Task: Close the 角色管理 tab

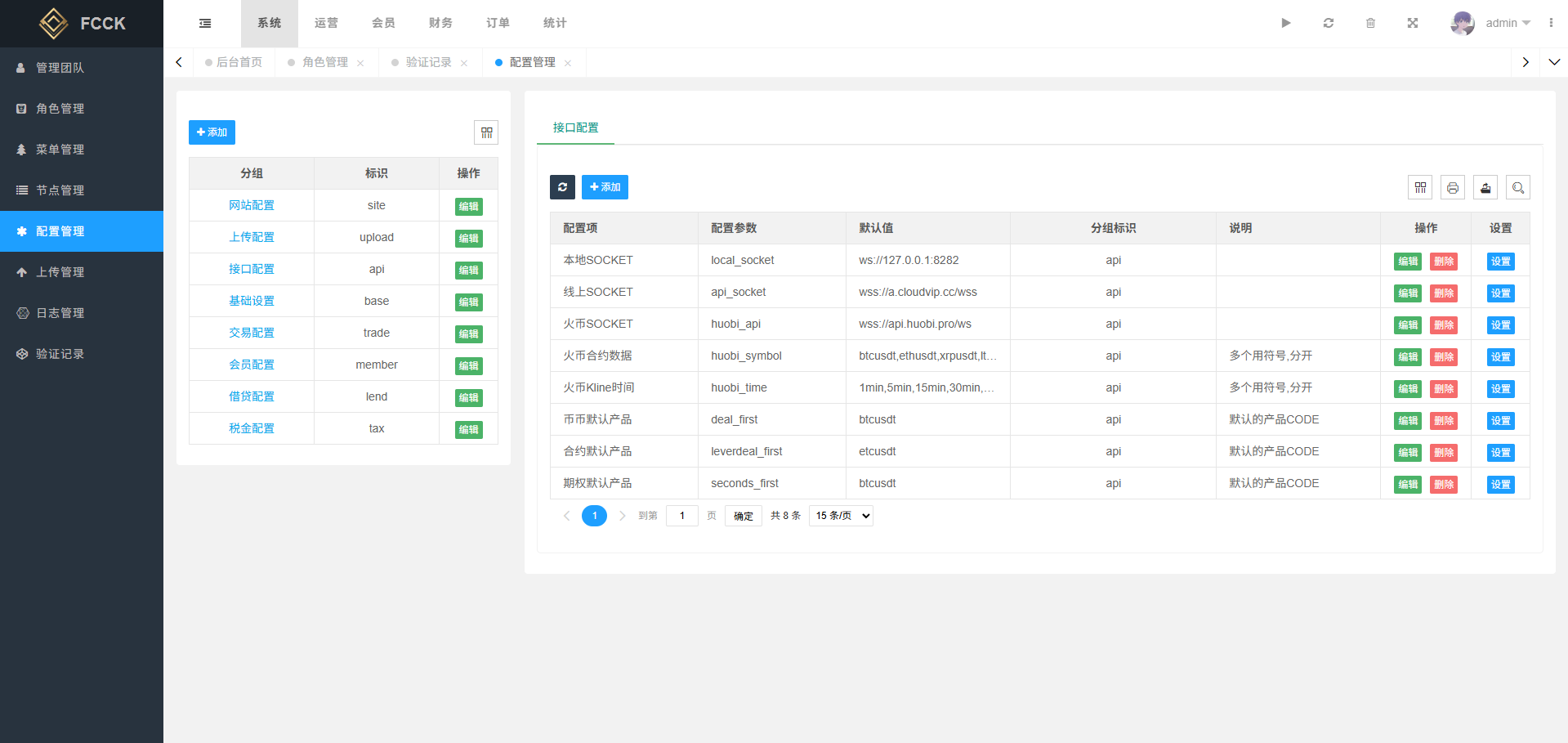Action: pyautogui.click(x=360, y=63)
